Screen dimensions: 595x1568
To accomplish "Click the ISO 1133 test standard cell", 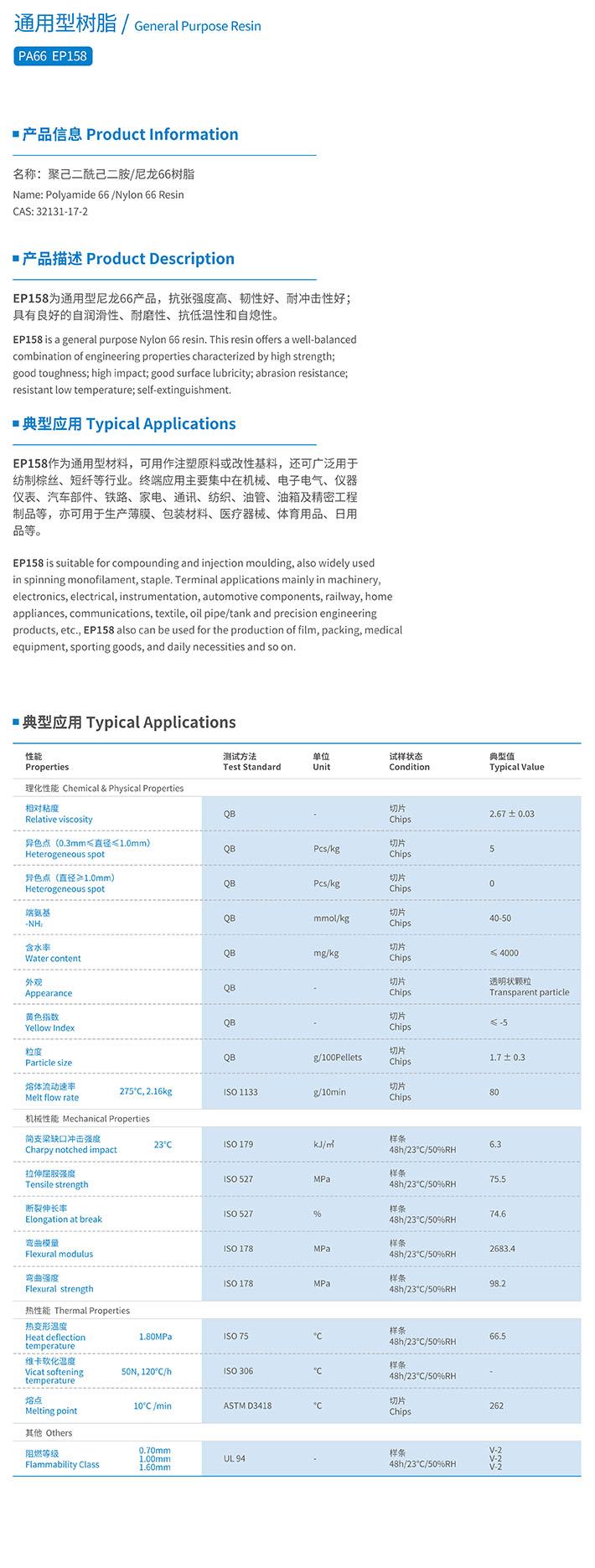I will (241, 1092).
